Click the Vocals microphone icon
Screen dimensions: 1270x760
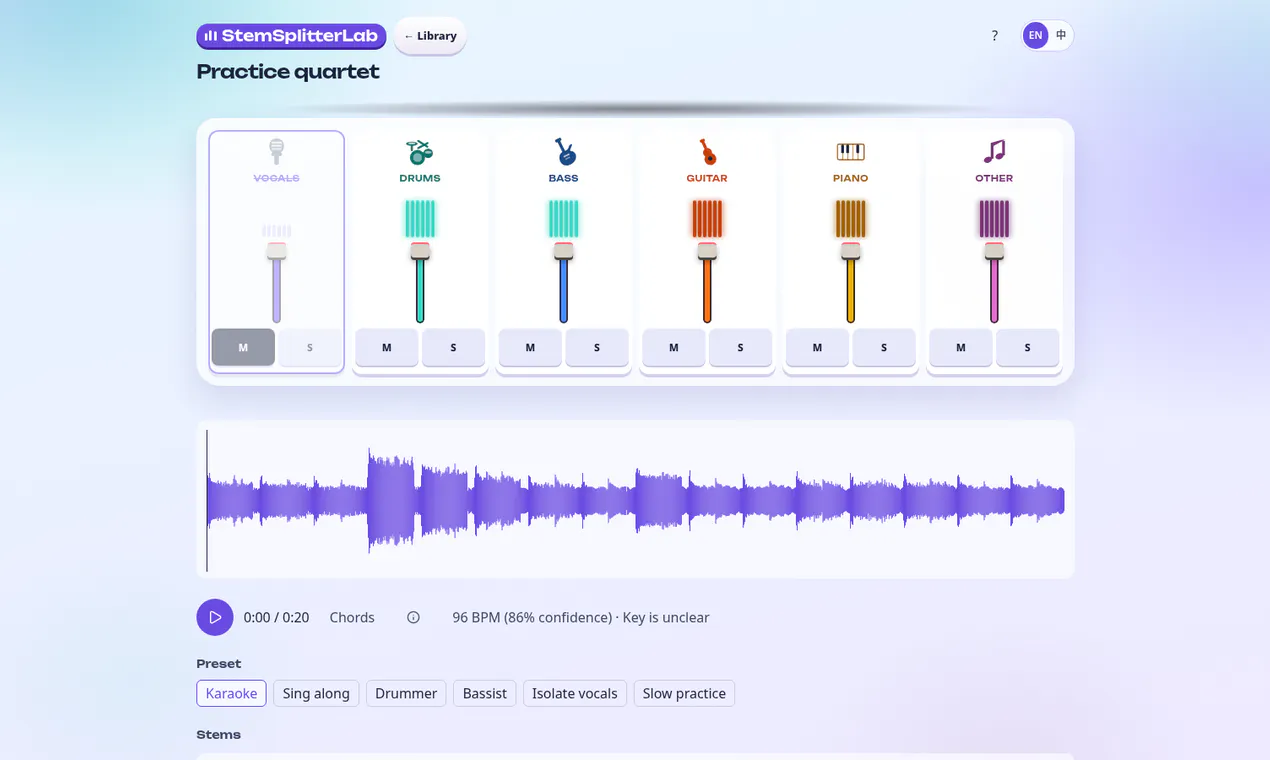pos(277,151)
